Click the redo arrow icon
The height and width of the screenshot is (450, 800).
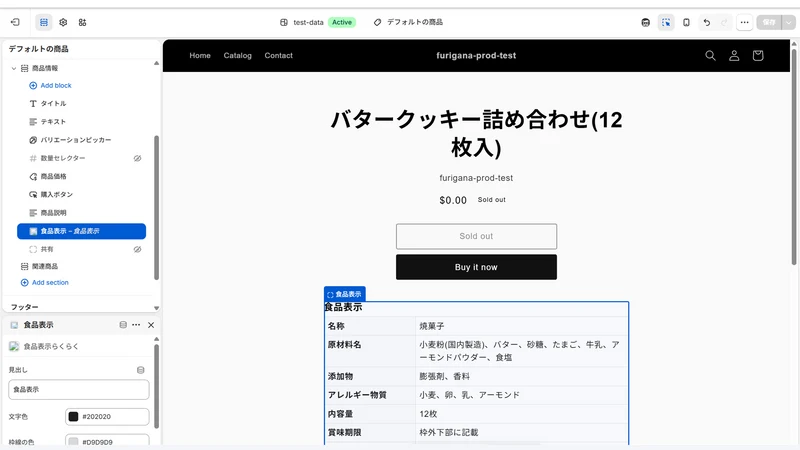click(x=724, y=22)
